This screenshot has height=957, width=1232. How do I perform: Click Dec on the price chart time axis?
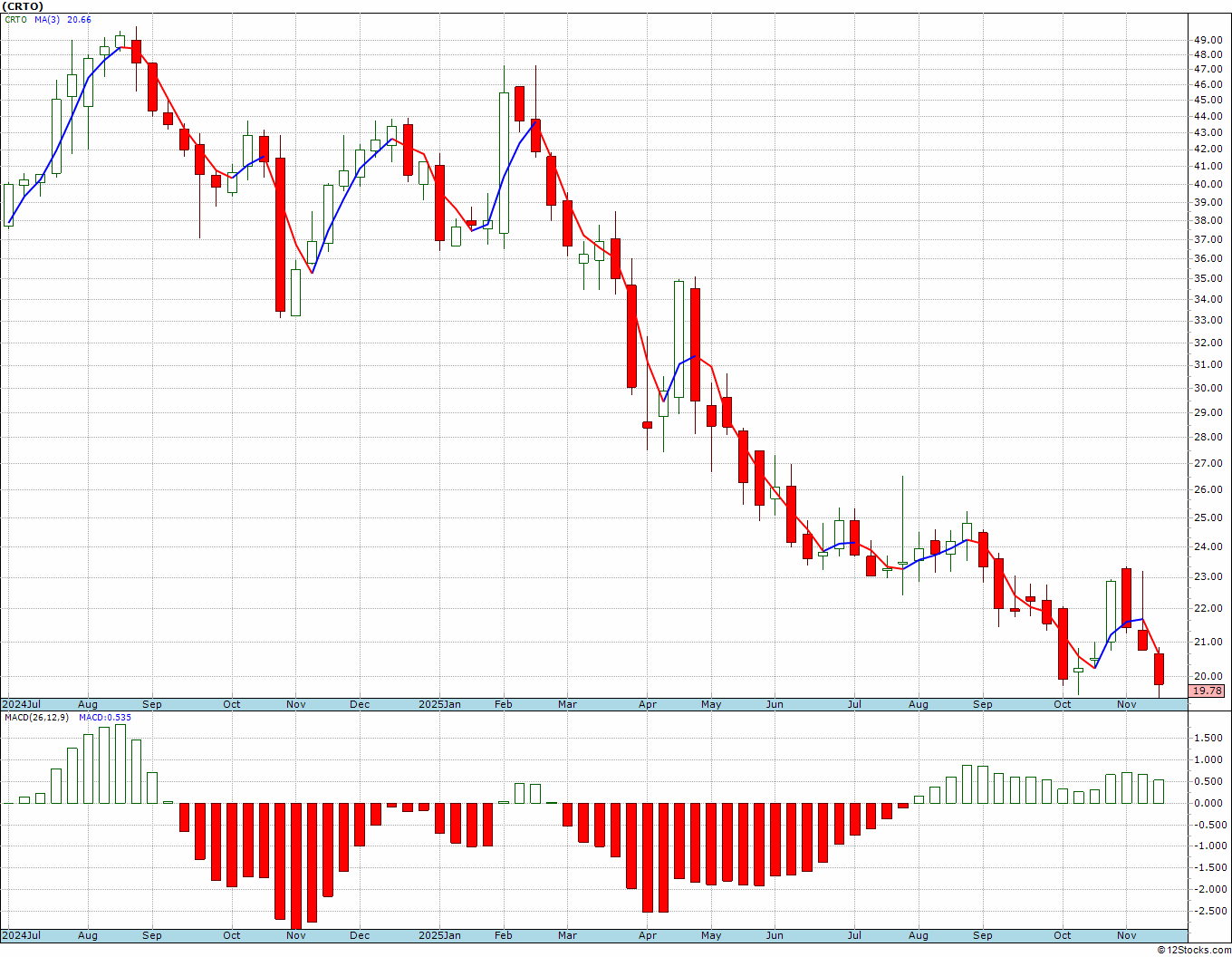(x=360, y=704)
